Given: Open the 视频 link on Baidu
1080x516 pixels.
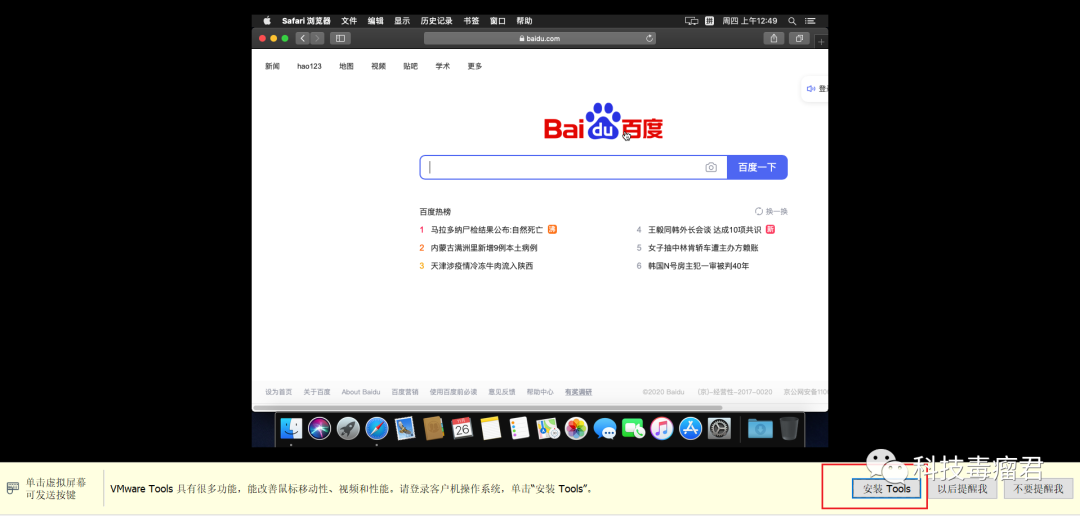Looking at the screenshot, I should pyautogui.click(x=378, y=66).
